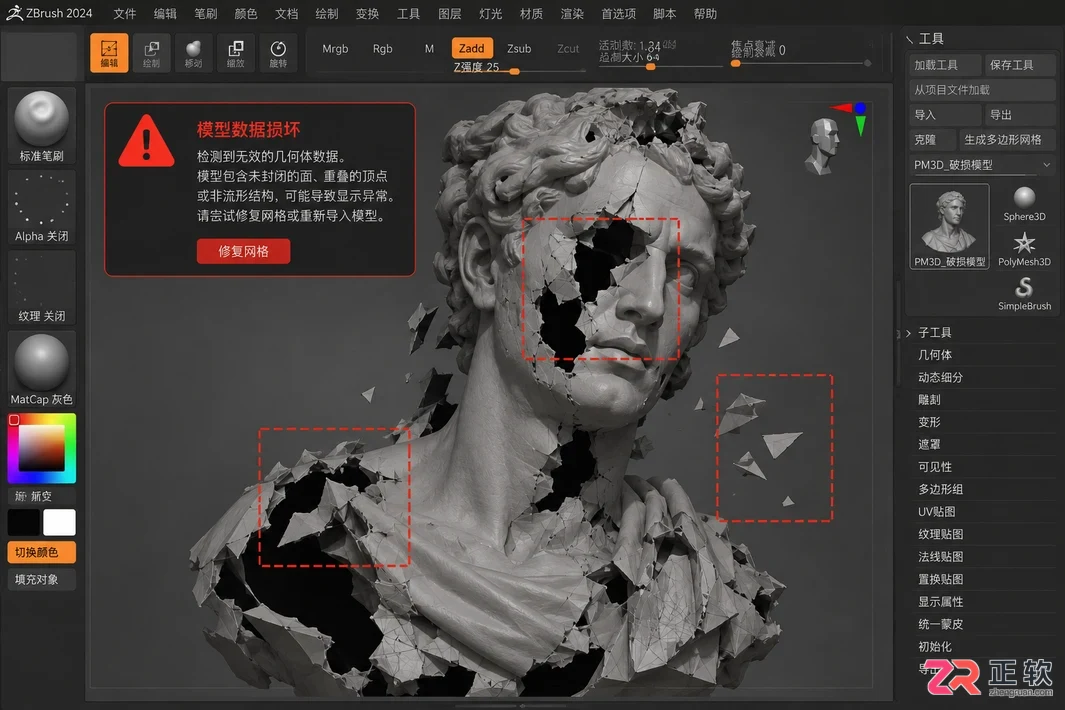Open the 文件 menu

(x=124, y=14)
